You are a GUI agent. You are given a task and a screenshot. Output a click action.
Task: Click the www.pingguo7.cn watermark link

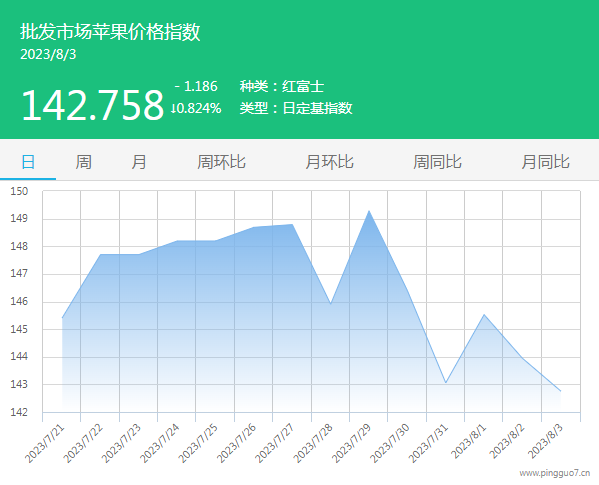pos(555,473)
